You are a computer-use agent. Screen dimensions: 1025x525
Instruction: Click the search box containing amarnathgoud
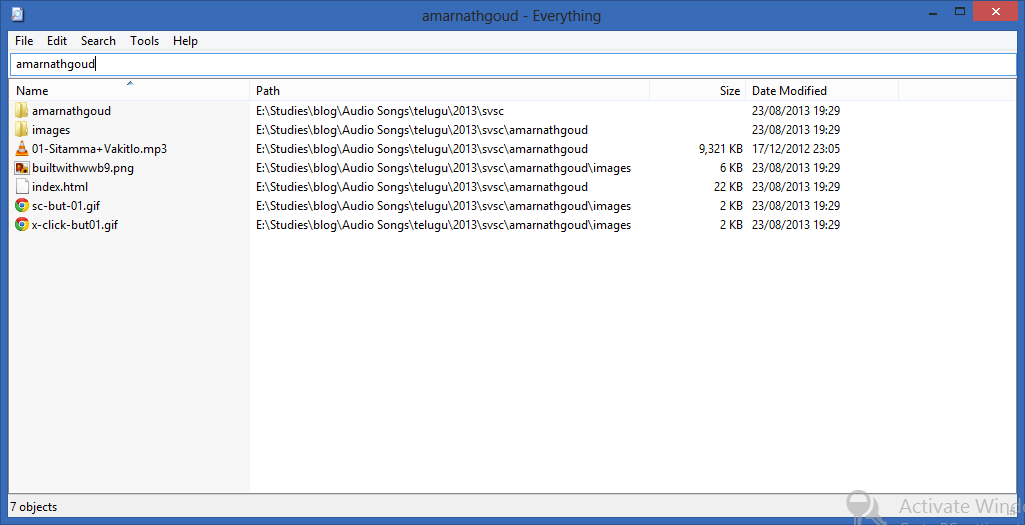(x=512, y=64)
